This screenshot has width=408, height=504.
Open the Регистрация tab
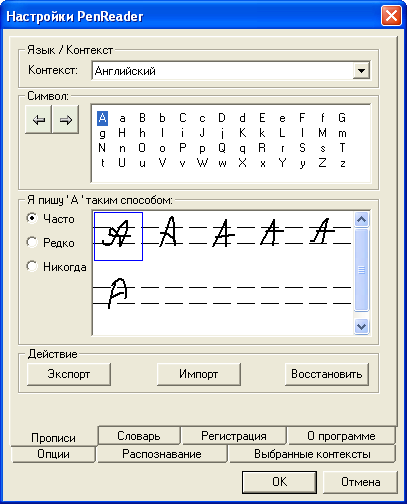point(234,436)
